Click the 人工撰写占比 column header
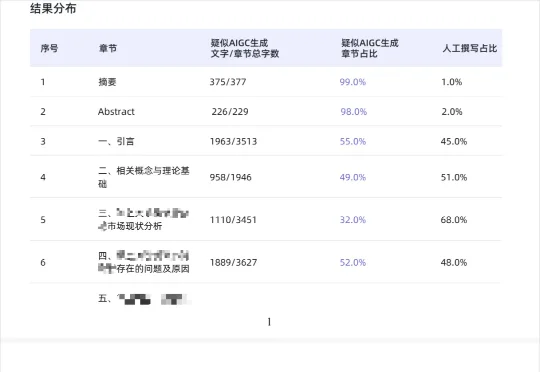Image resolution: width=540 pixels, height=372 pixels. [x=470, y=48]
